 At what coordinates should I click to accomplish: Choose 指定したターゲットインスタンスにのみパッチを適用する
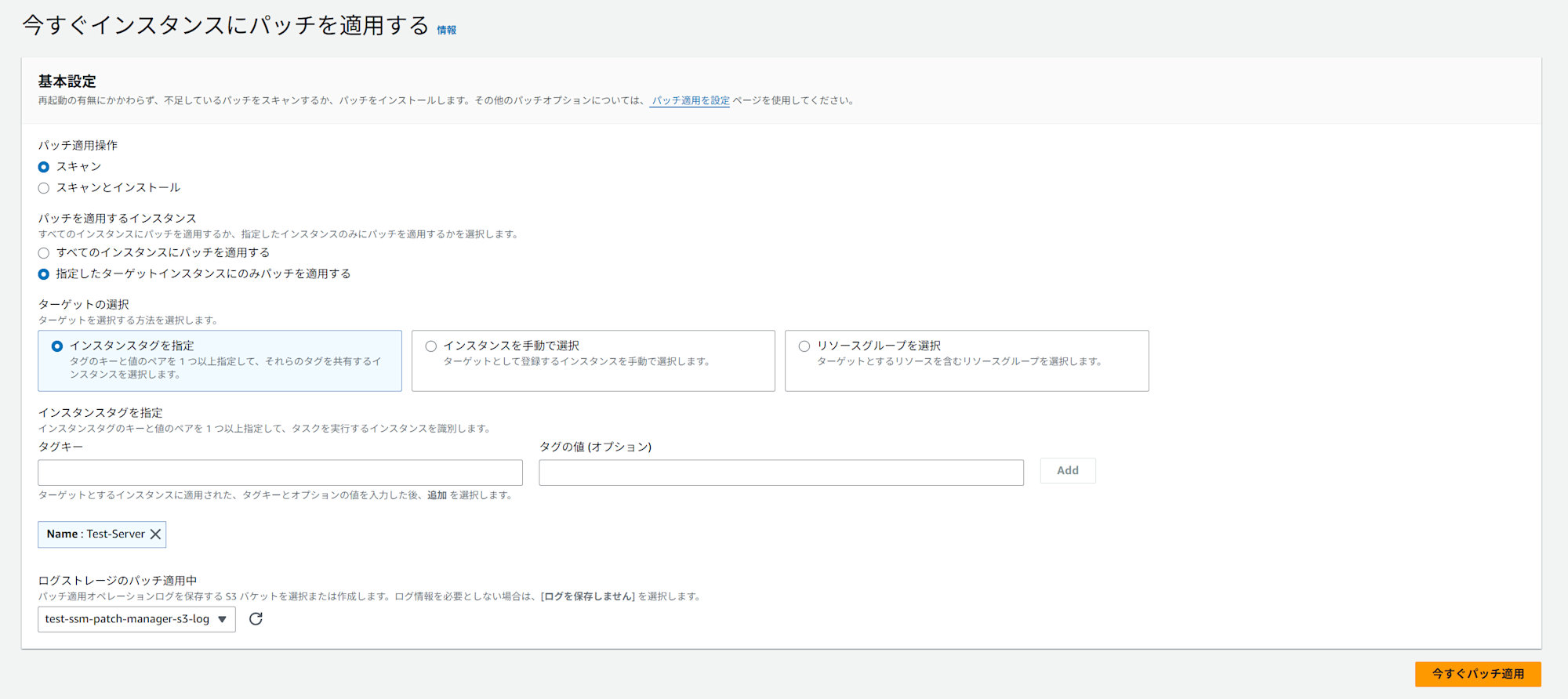coord(44,274)
